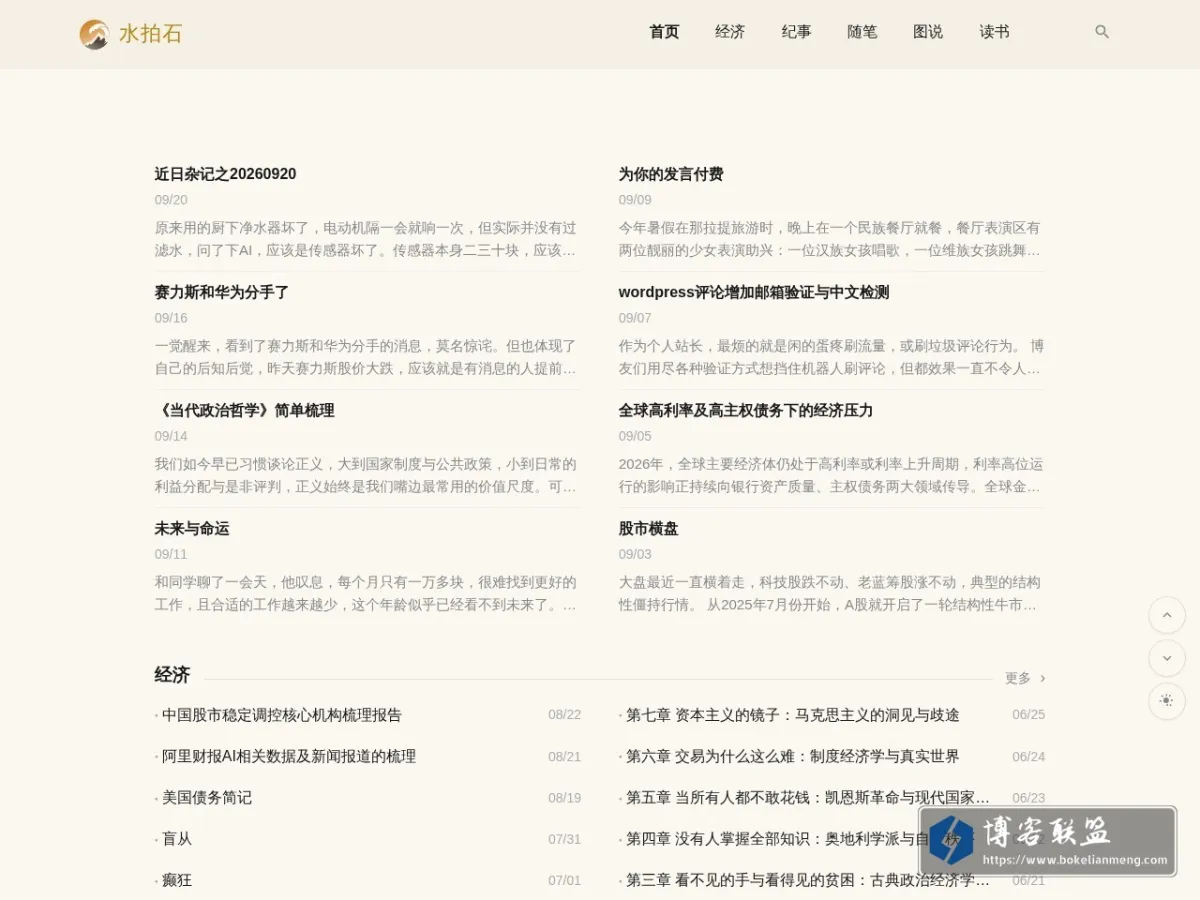Open 第三章 看不见的手与看得见的贫困 article

(808, 880)
